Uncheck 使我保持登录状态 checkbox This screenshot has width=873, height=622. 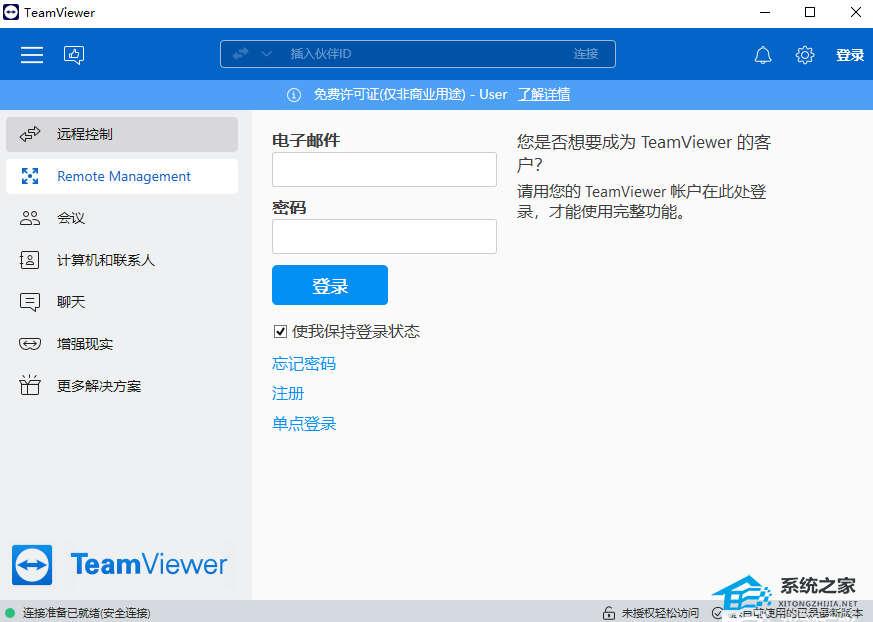(281, 332)
